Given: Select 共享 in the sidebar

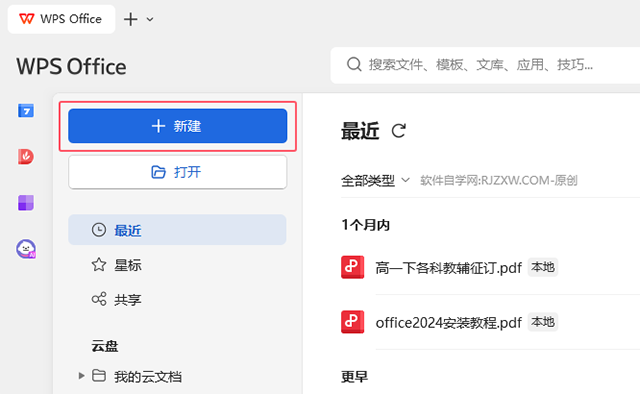Looking at the screenshot, I should 177,300.
